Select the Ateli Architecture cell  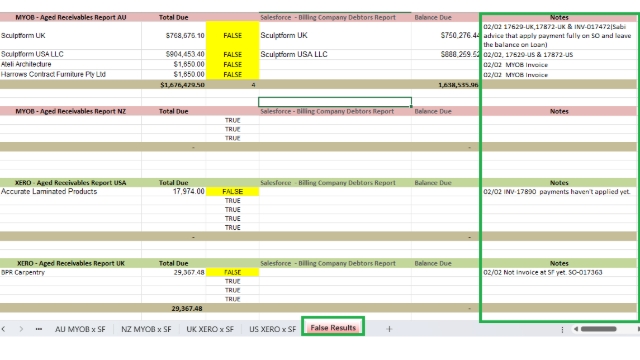coord(71,64)
